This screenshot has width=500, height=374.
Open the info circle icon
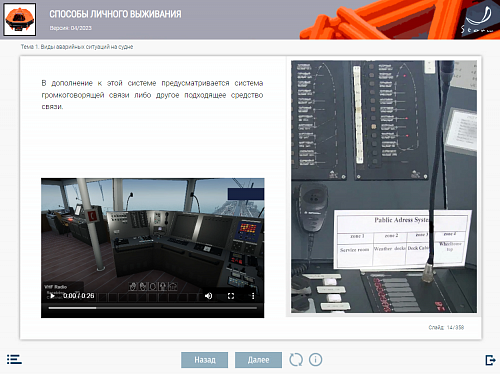(315, 360)
